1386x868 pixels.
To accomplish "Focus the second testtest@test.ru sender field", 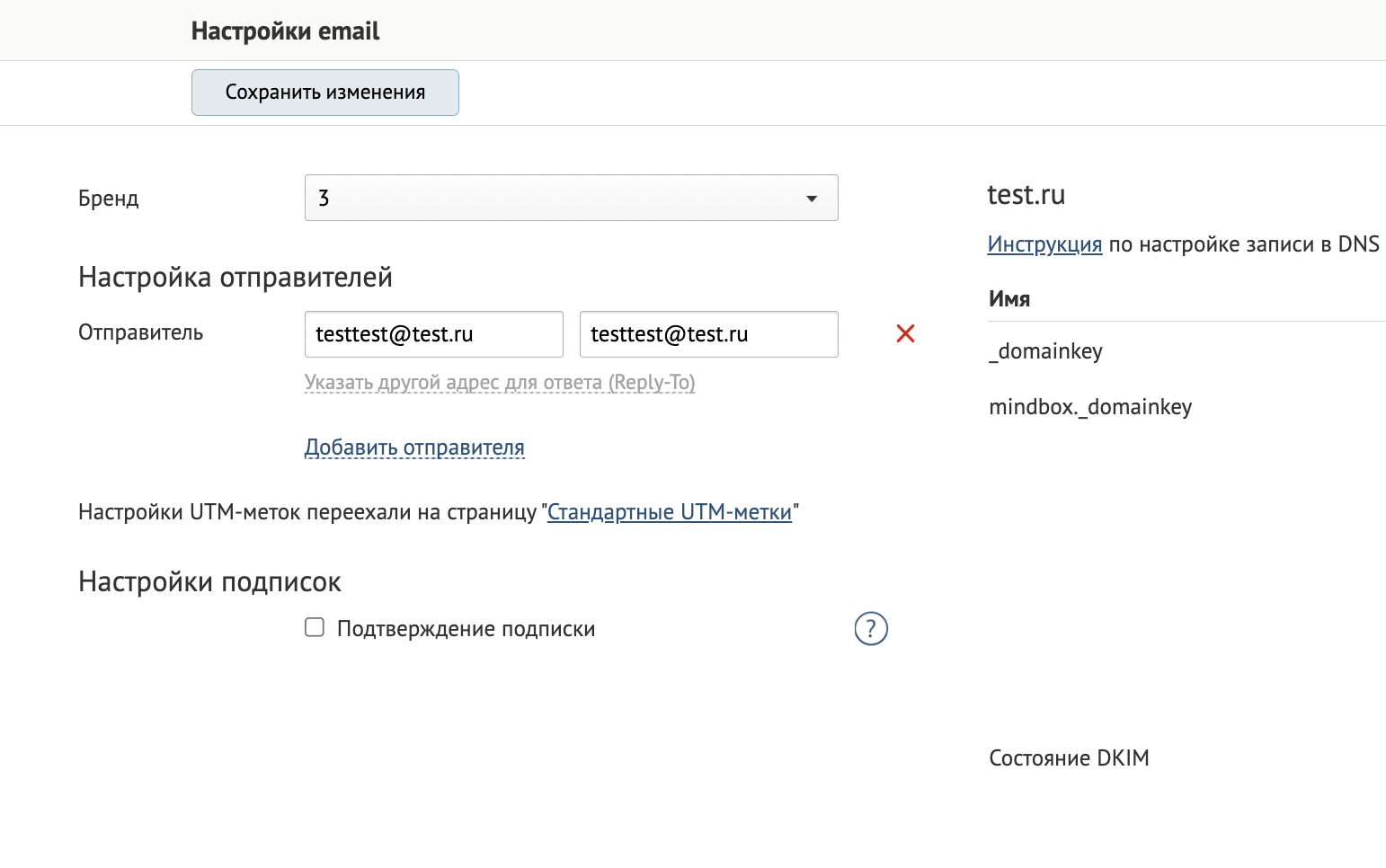I will (x=708, y=334).
